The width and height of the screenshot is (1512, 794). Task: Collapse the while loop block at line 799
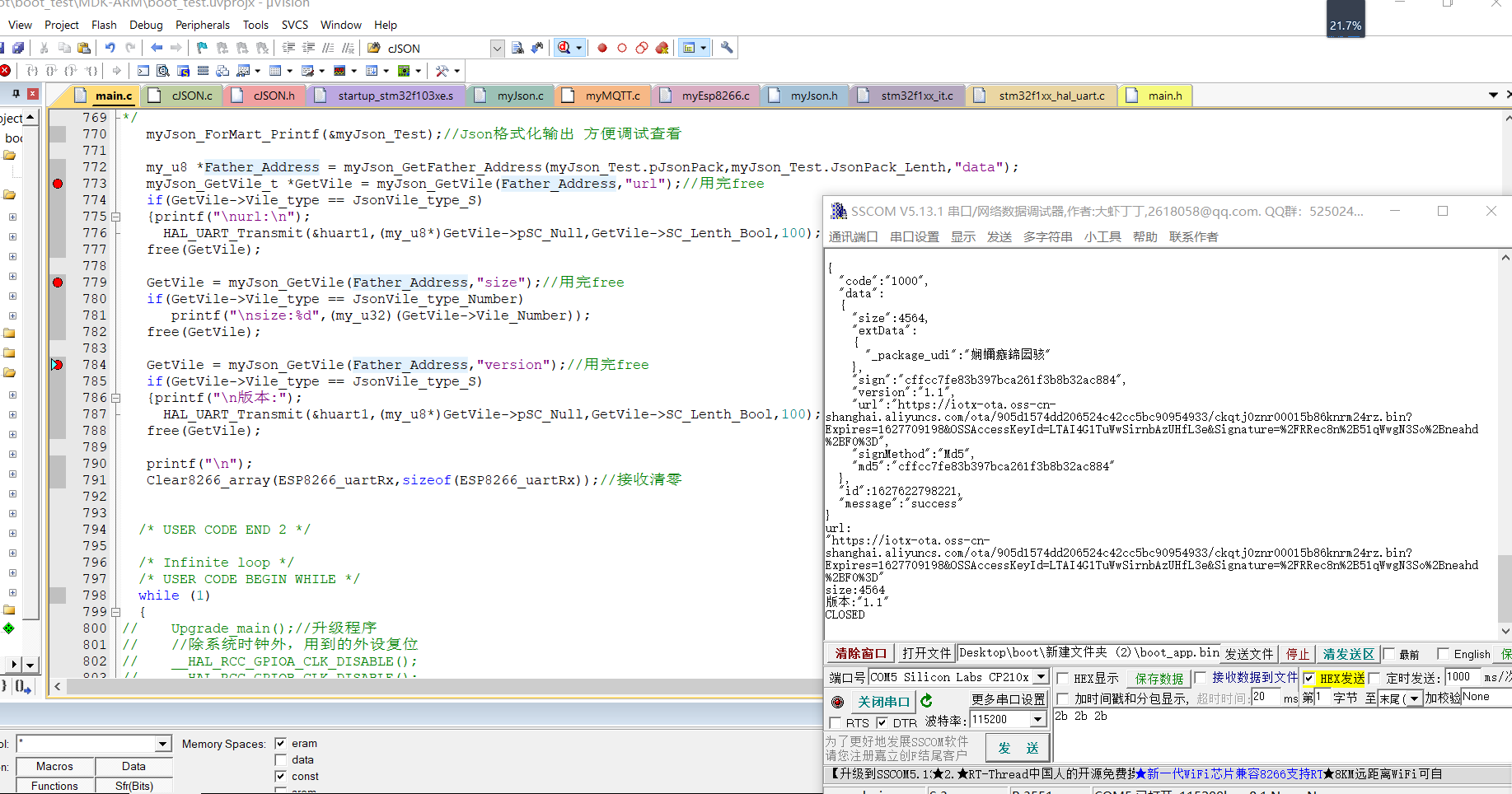pos(115,612)
